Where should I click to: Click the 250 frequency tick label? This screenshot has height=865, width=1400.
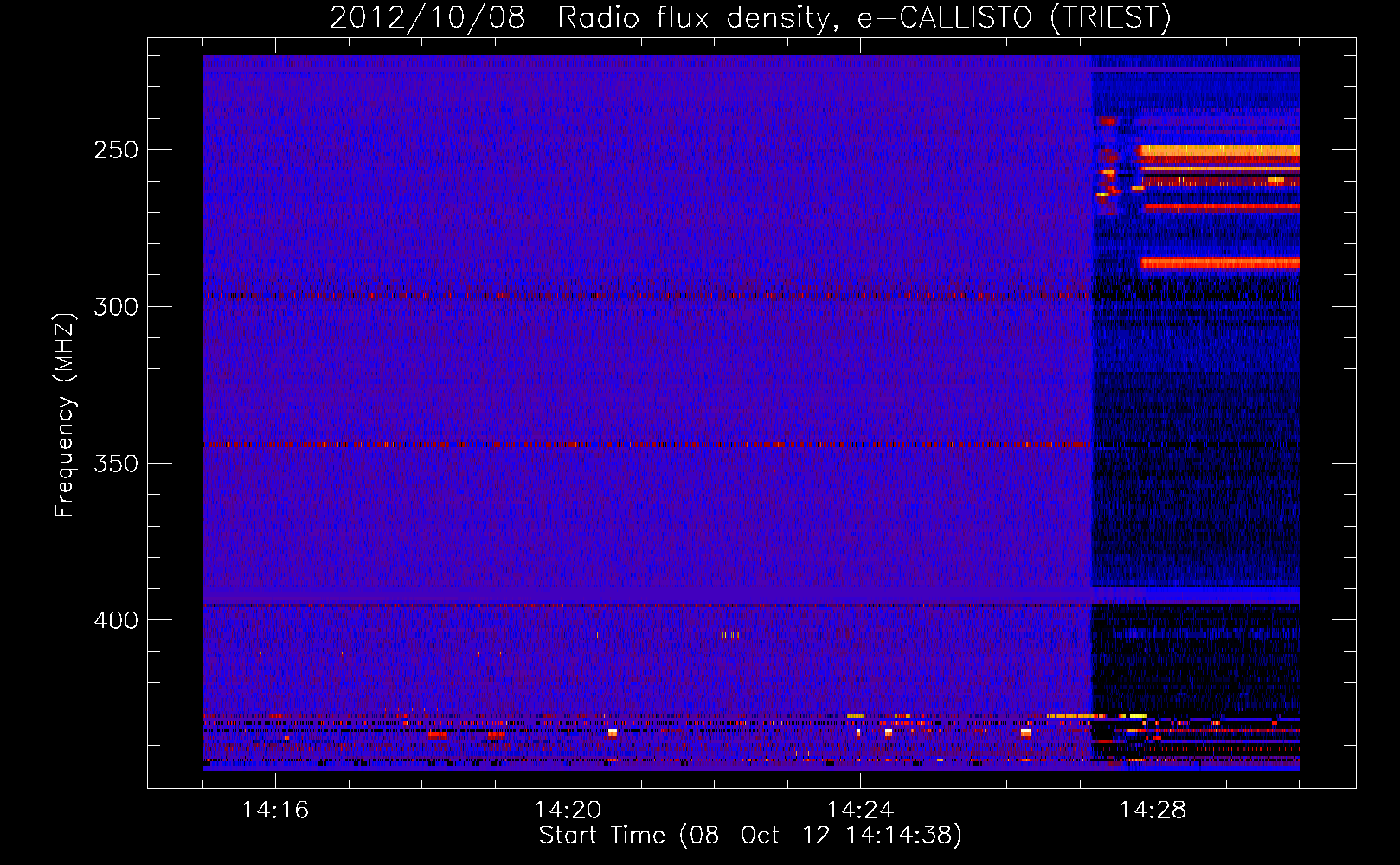116,150
